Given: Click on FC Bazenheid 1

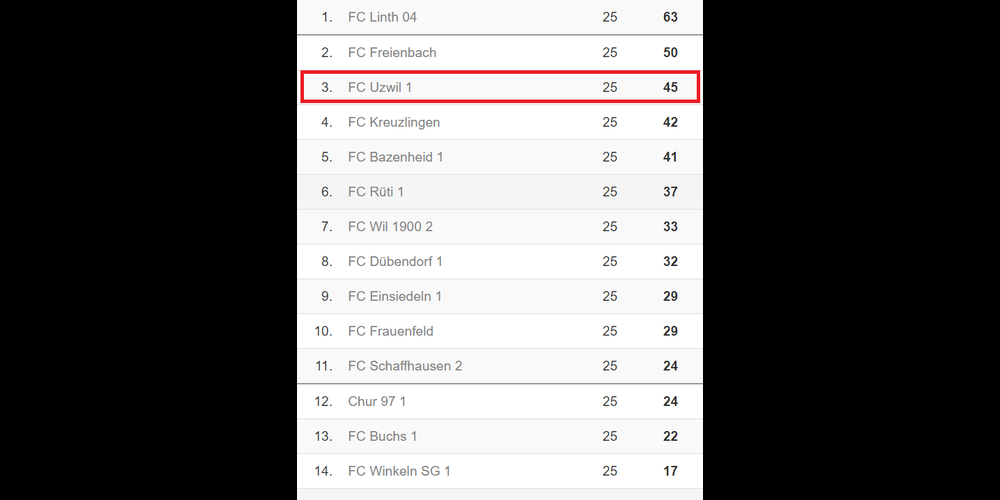Looking at the screenshot, I should point(395,157).
